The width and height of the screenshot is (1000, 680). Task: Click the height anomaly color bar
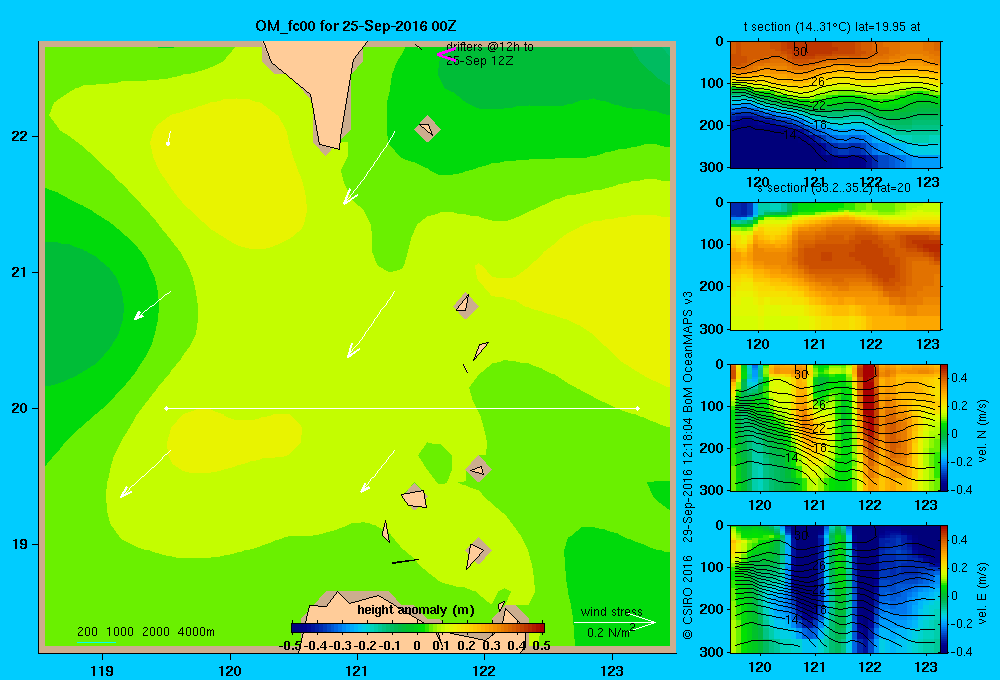tap(418, 628)
